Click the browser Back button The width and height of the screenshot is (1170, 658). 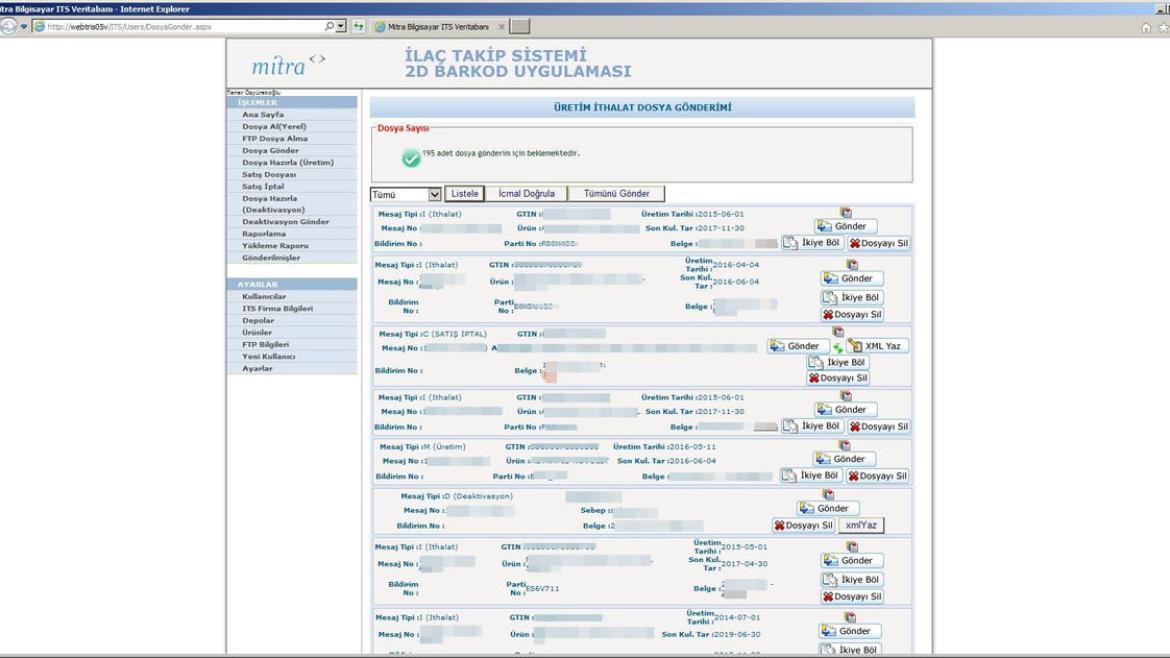pos(8,26)
